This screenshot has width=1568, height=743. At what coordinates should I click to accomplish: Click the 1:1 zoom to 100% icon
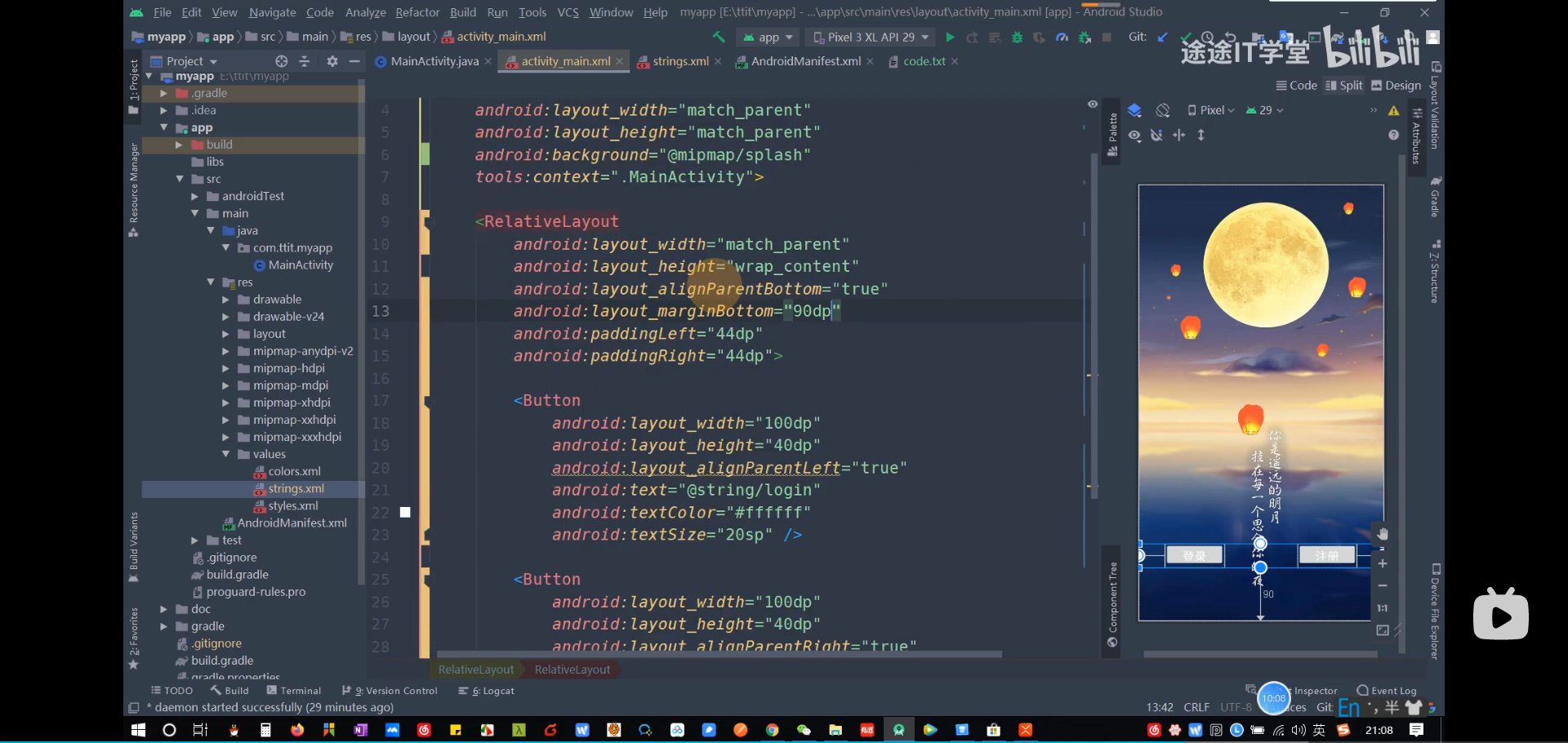pos(1382,607)
